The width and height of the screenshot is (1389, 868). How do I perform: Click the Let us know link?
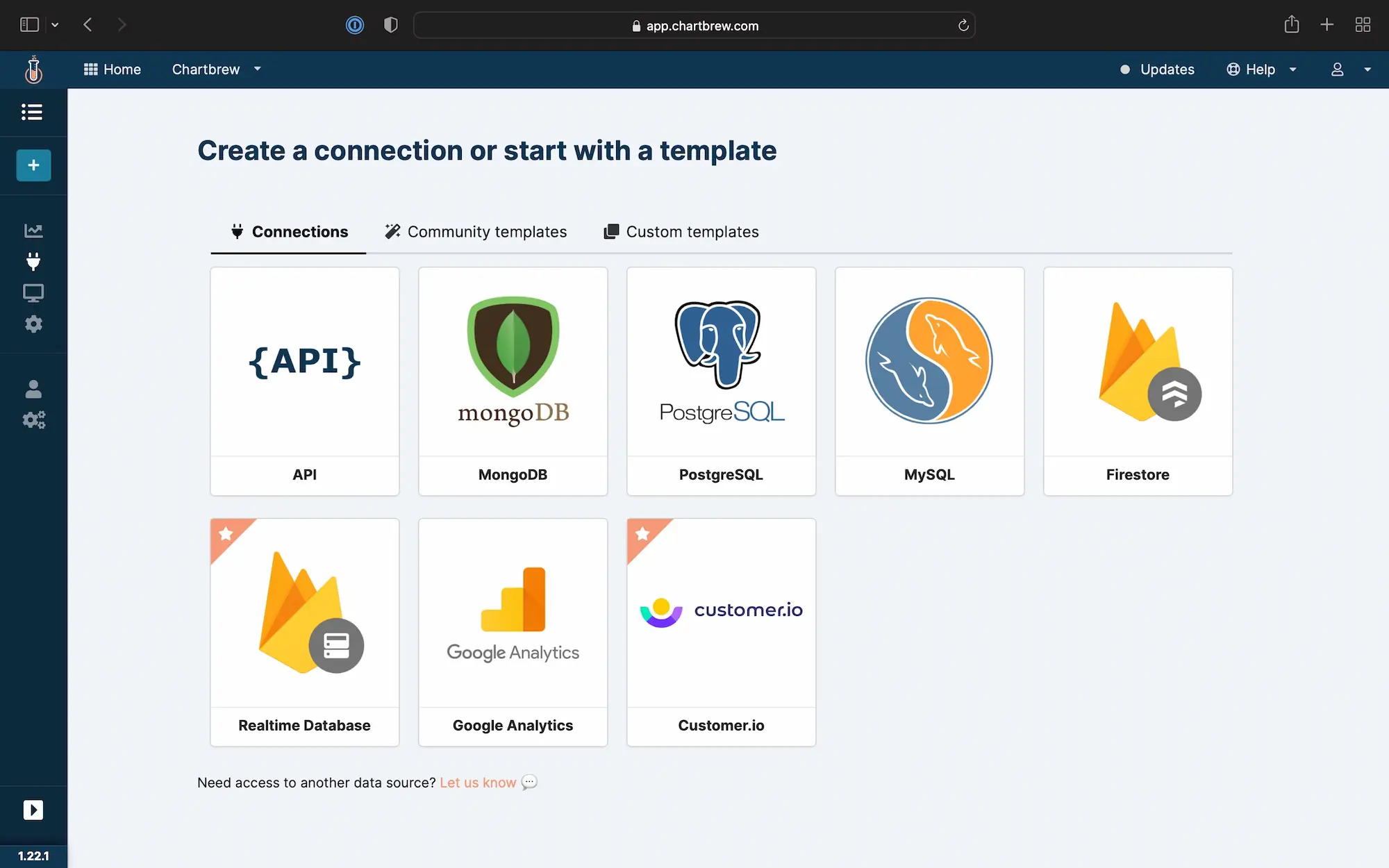(x=478, y=783)
